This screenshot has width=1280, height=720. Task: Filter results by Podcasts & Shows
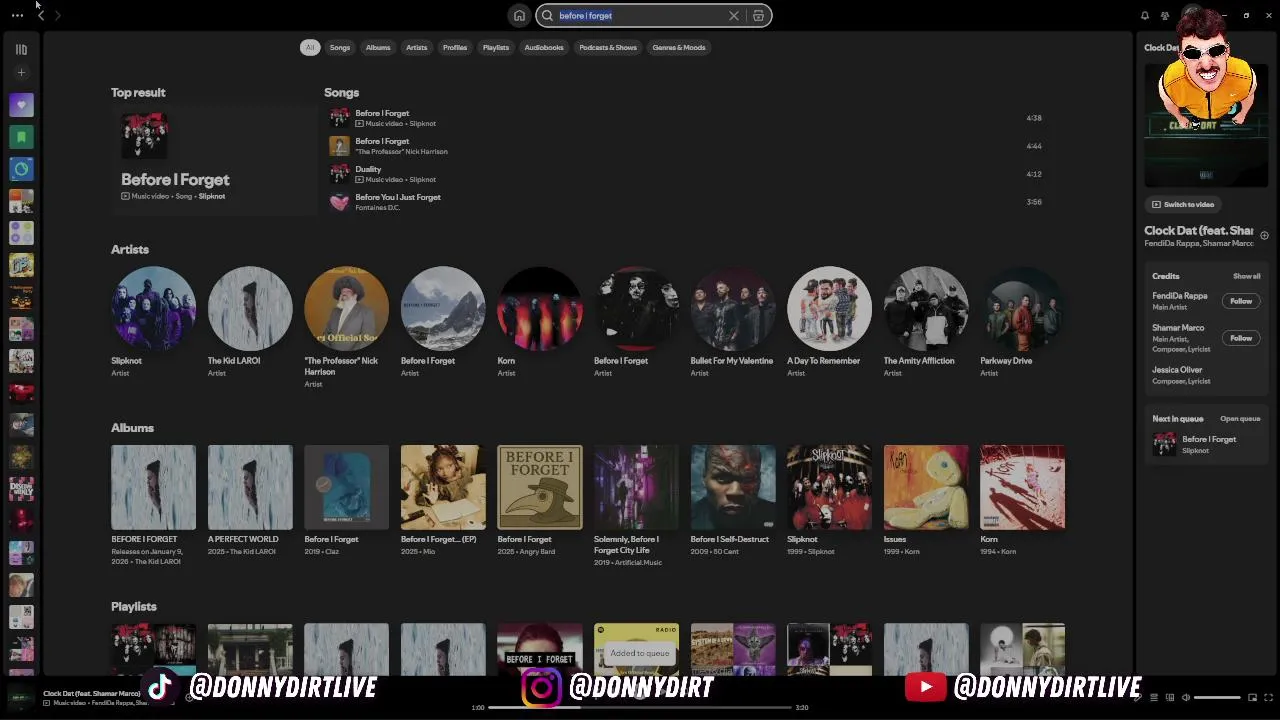click(608, 47)
